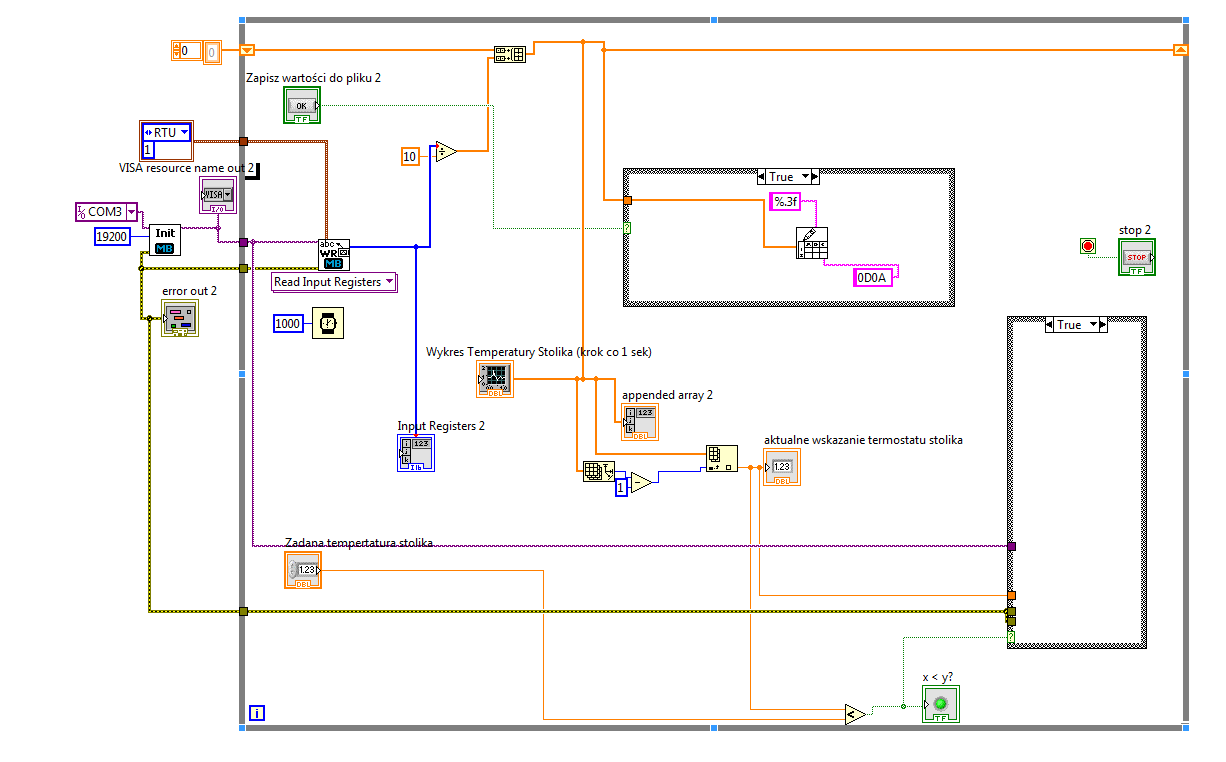Click the Wait (ms) timer clock icon
This screenshot has height=762, width=1226.
coord(327,323)
